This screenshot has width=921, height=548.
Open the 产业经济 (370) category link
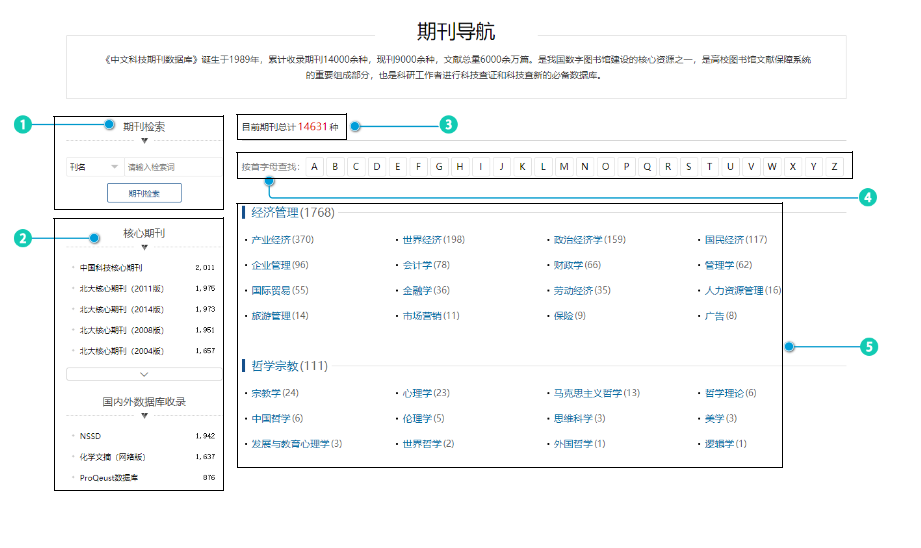pos(281,240)
